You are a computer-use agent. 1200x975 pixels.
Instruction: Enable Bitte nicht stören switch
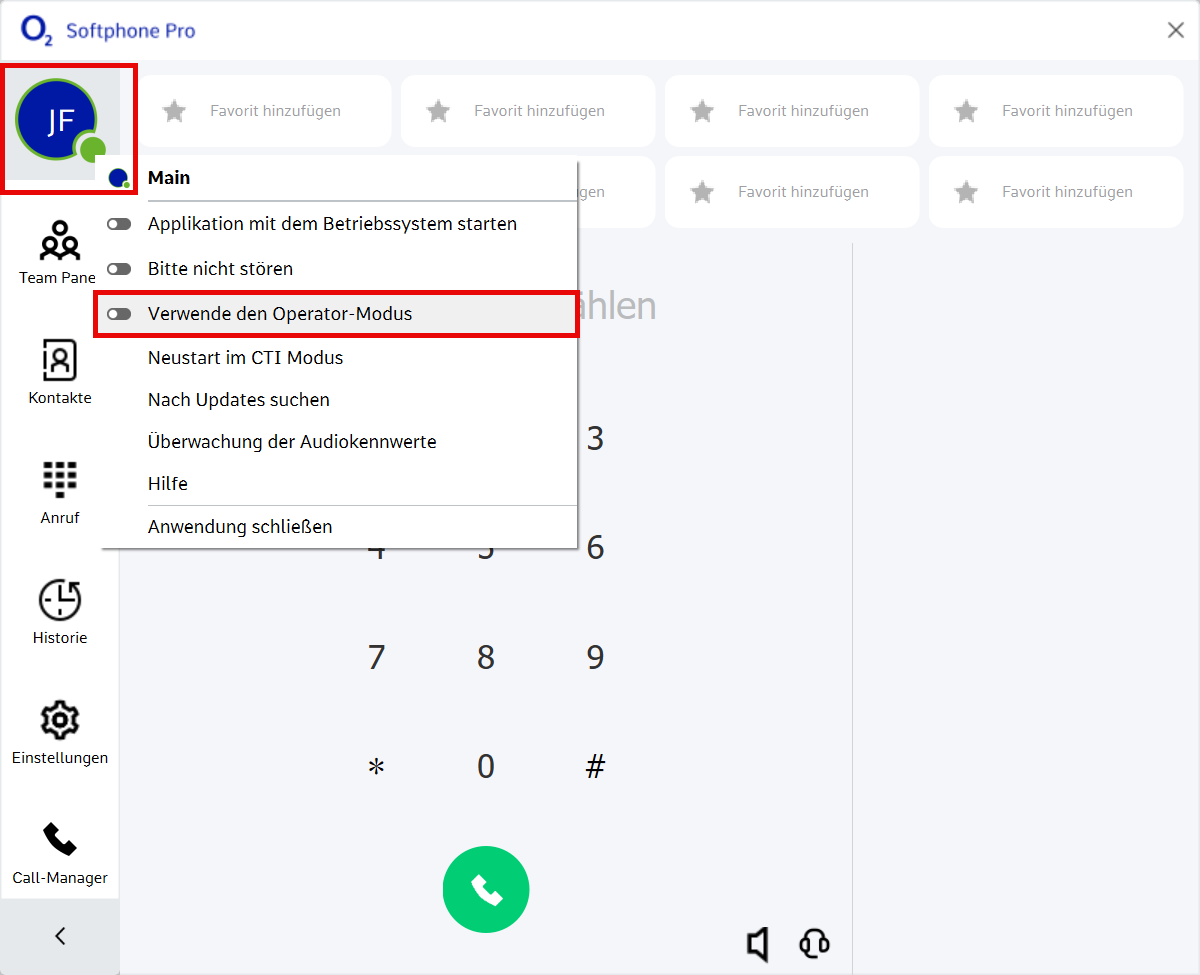pos(120,269)
